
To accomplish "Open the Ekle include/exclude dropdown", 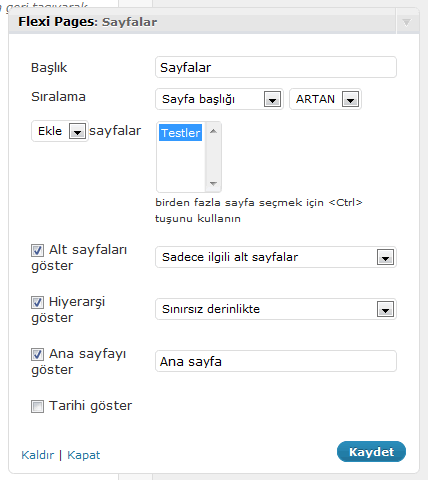I will [x=60, y=131].
